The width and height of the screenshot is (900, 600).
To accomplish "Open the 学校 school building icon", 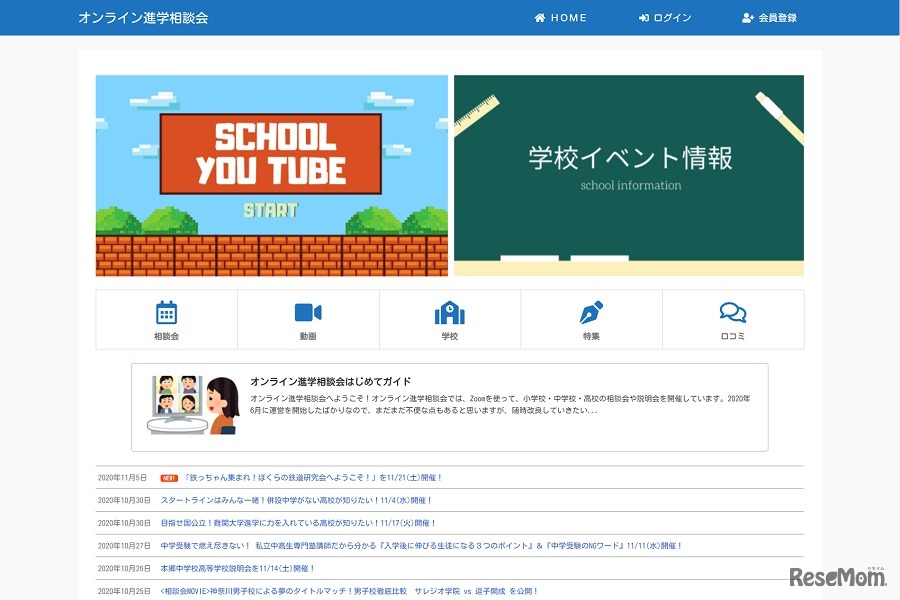I will pyautogui.click(x=450, y=312).
